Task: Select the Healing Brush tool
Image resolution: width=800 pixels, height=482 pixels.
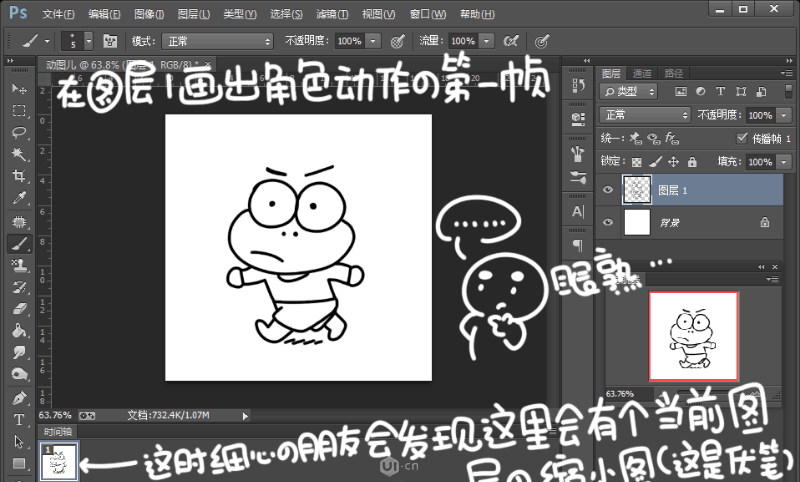Action: point(19,222)
